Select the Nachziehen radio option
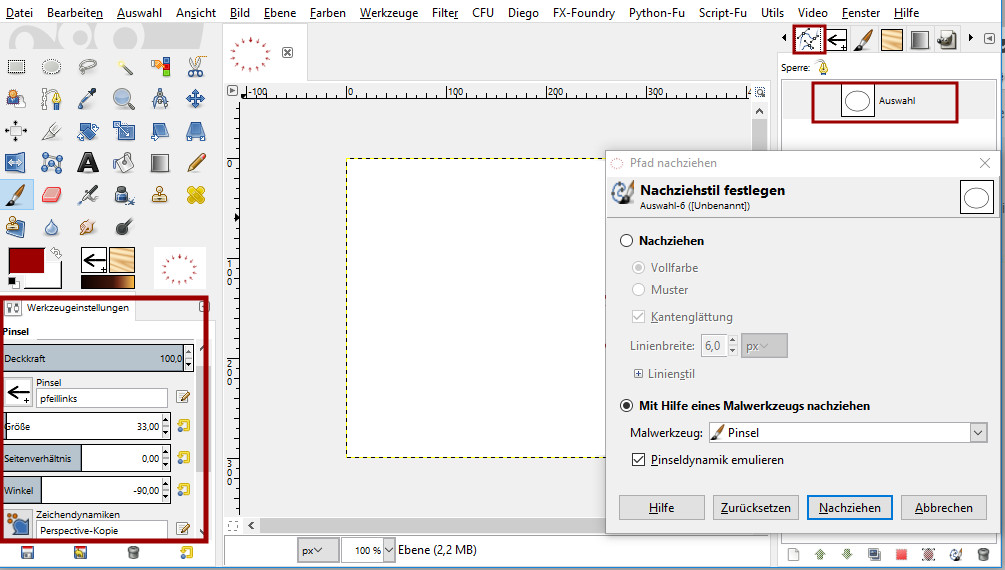The height and width of the screenshot is (570, 1005). click(x=626, y=241)
